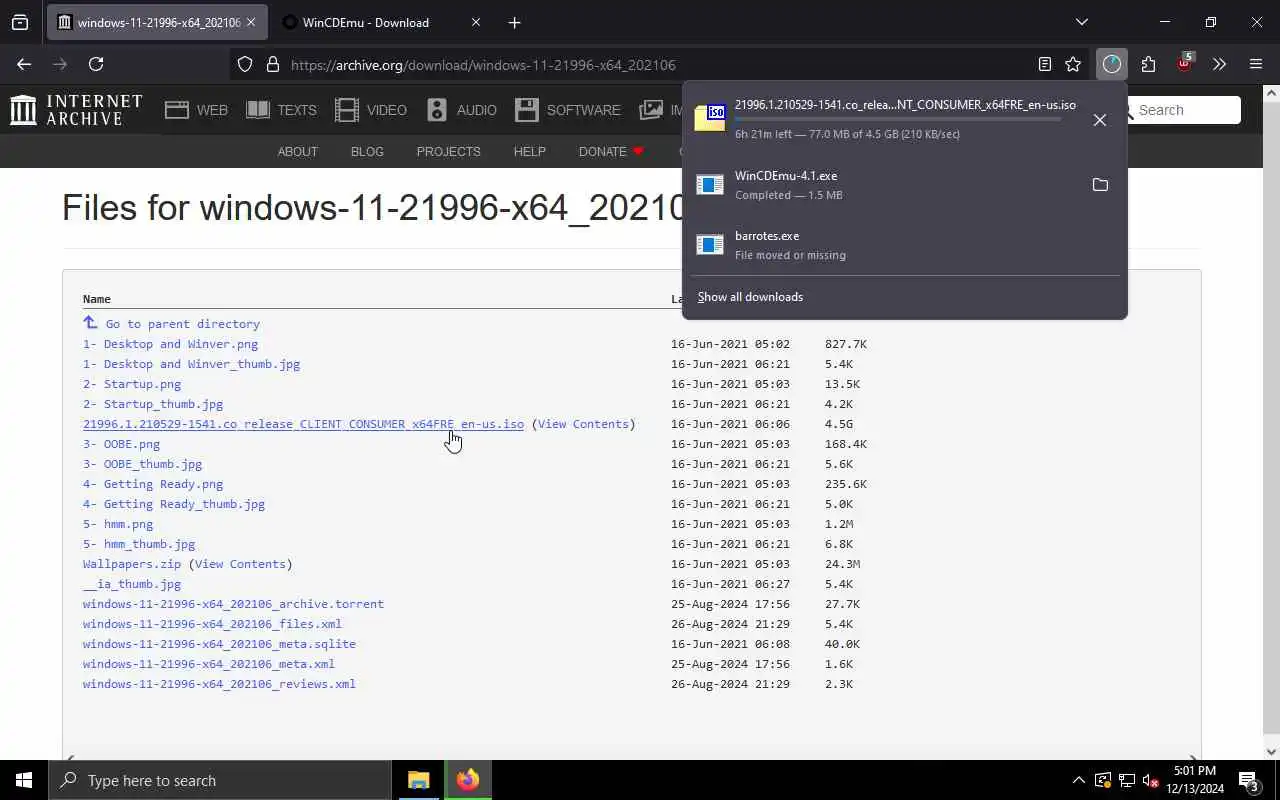Go back with the browser back arrow
The height and width of the screenshot is (800, 1280).
tap(24, 64)
